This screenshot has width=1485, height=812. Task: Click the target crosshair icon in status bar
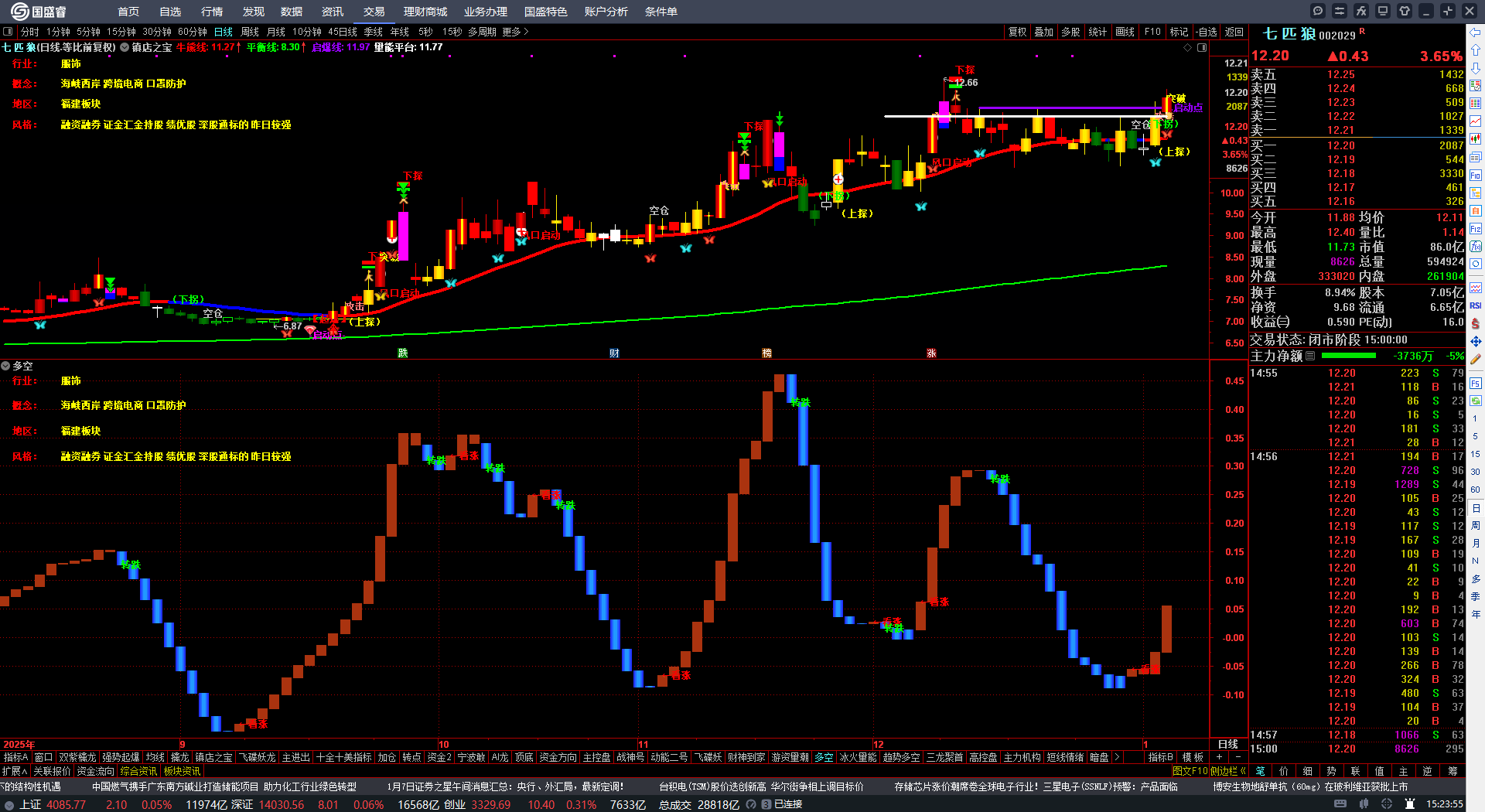(x=1387, y=804)
